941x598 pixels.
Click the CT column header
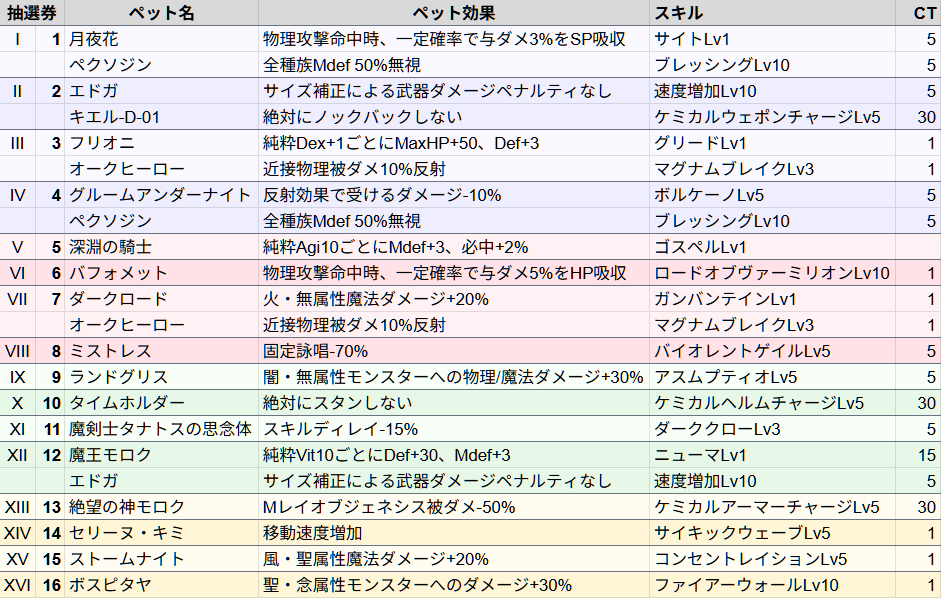pyautogui.click(x=924, y=13)
